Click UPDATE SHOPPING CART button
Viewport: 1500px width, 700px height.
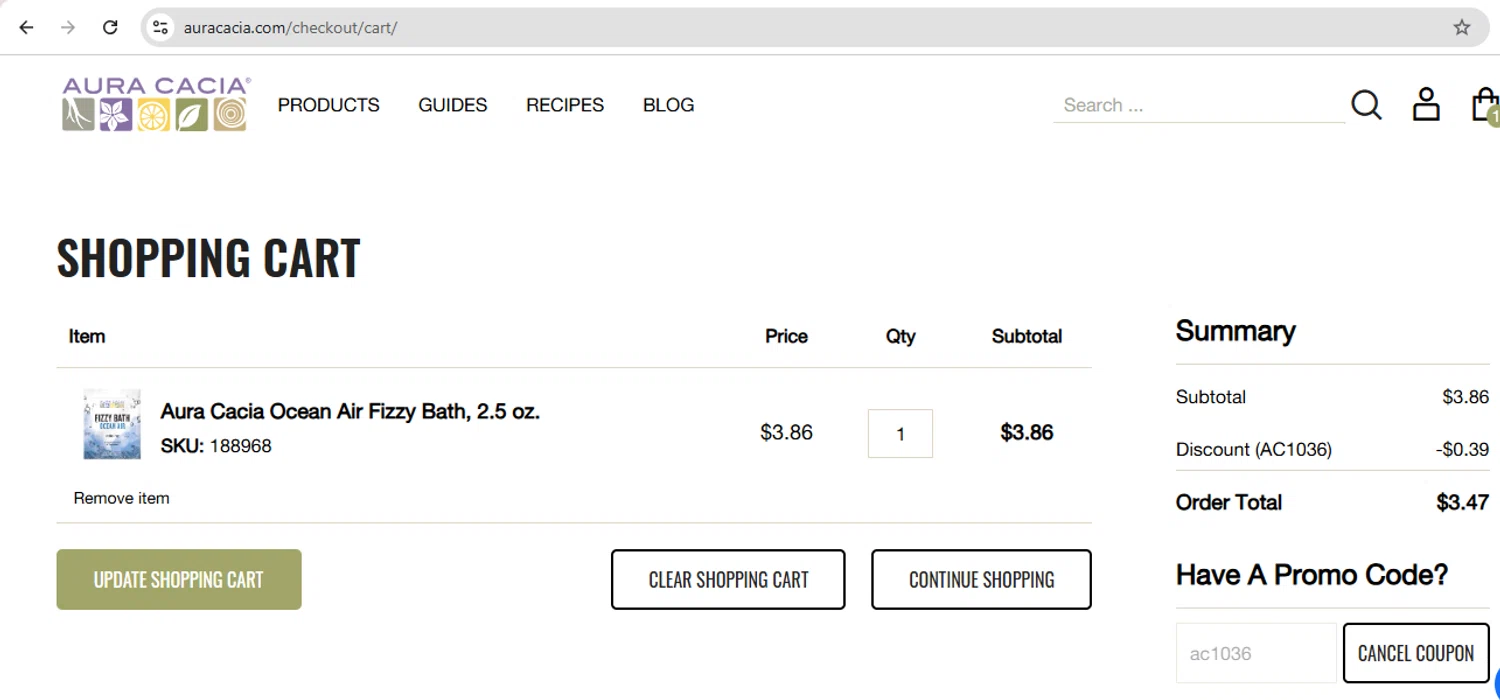179,579
